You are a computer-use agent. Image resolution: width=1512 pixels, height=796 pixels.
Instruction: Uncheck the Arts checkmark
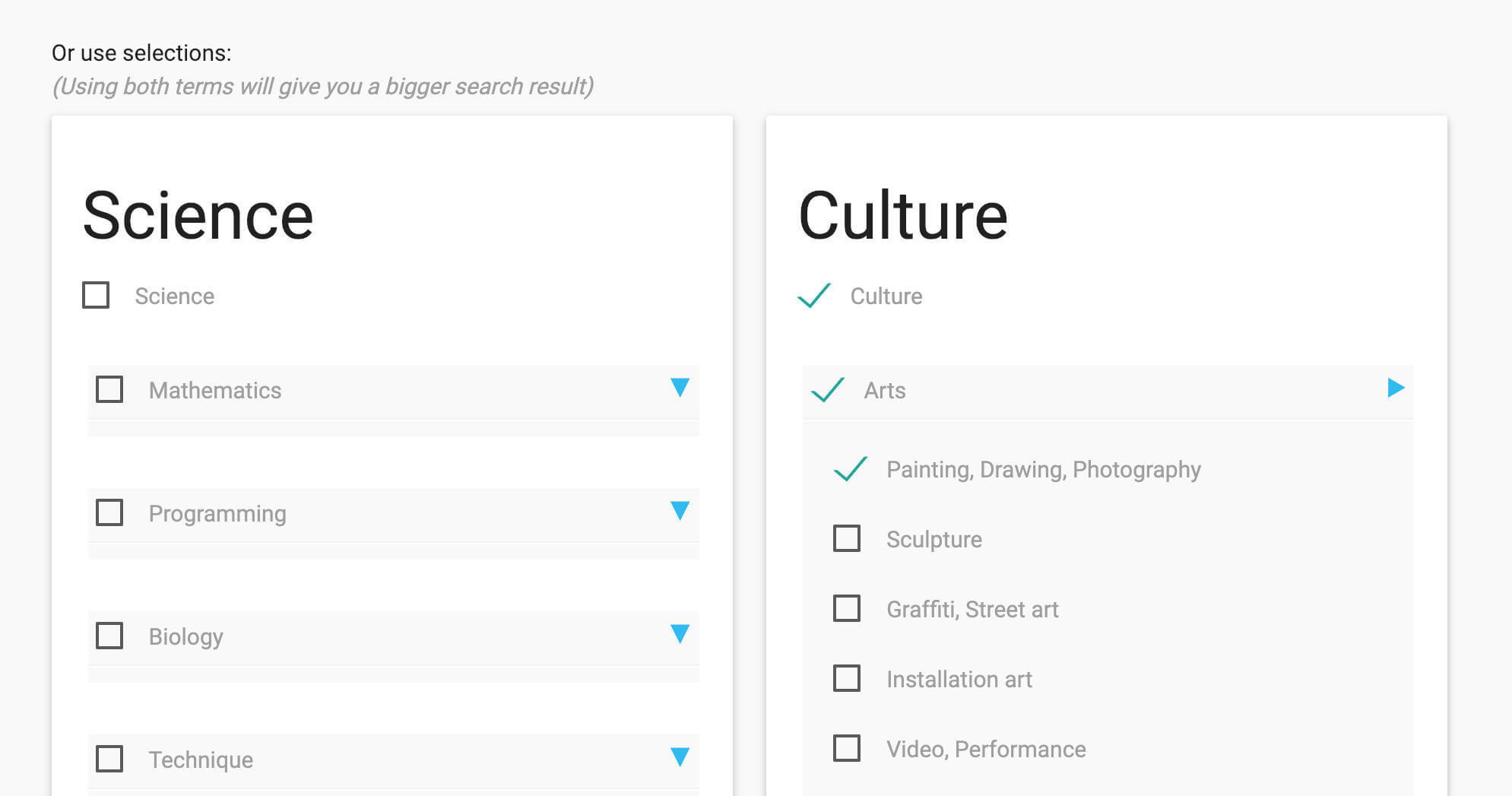828,389
